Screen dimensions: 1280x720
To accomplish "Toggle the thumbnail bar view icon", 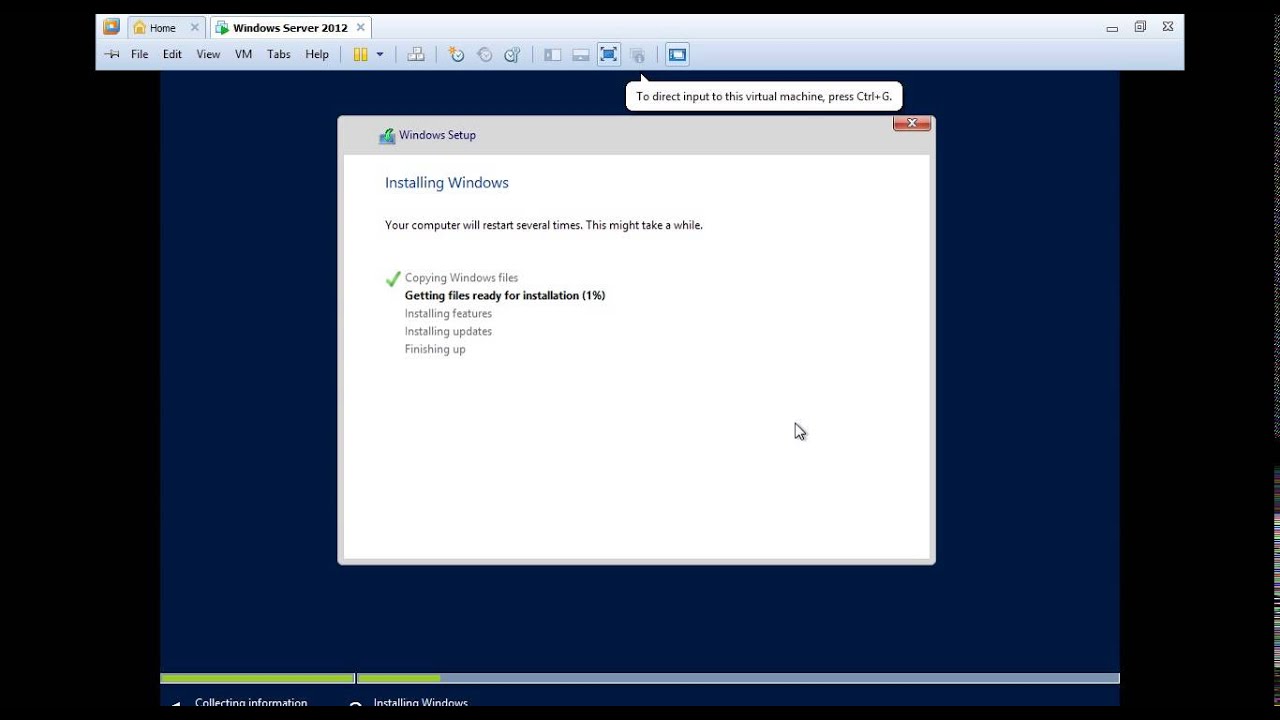I will (x=580, y=54).
